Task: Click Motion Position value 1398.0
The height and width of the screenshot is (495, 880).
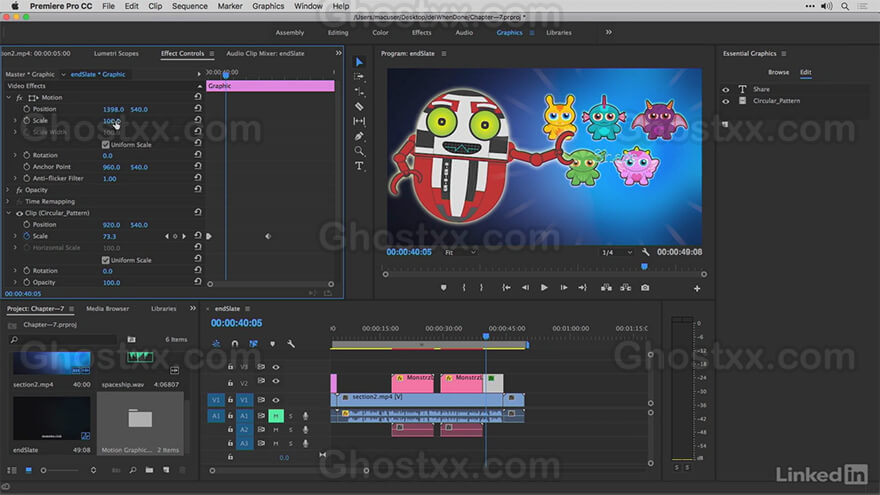Action: [113, 109]
